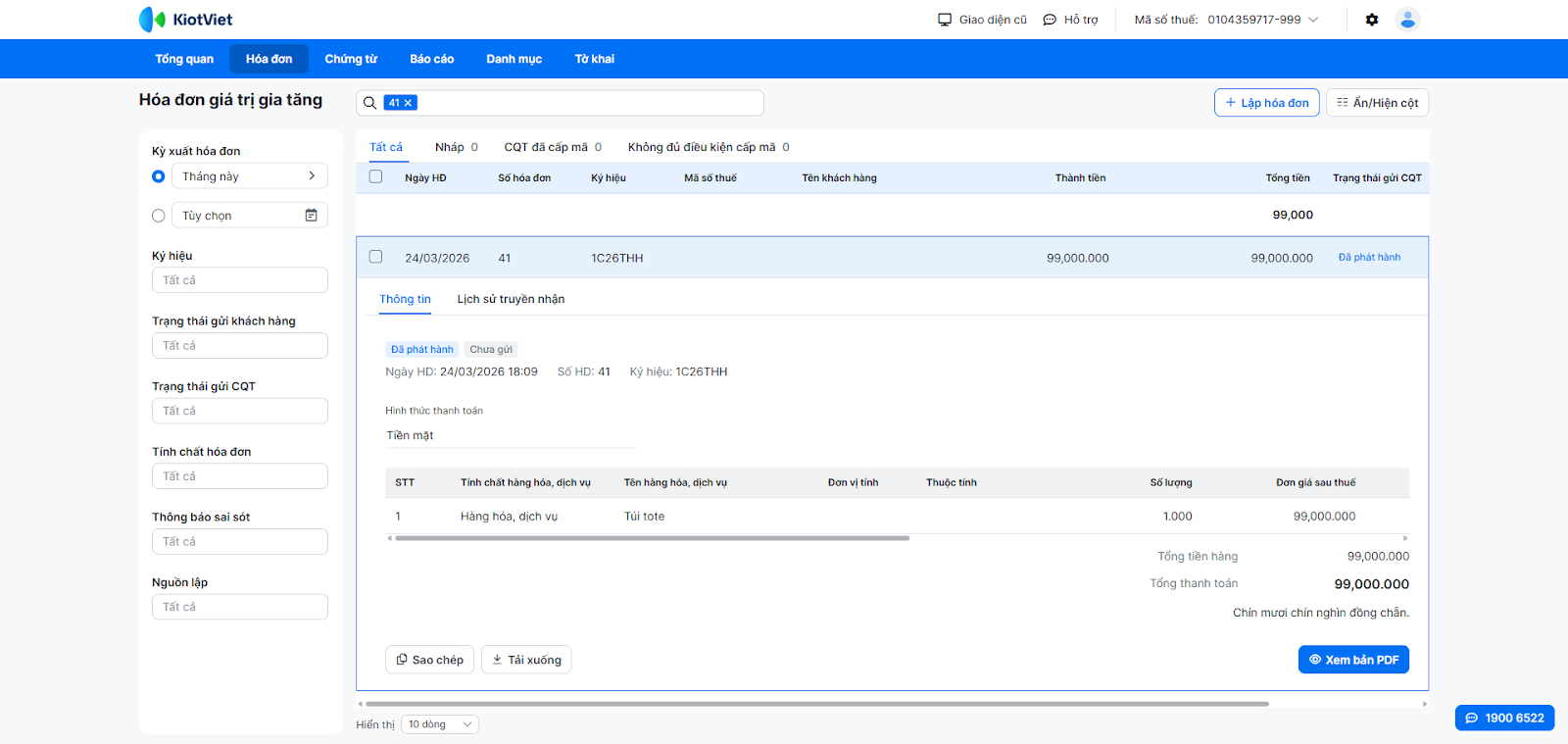Open the '10 dòng' rows dropdown
Image resolution: width=1568 pixels, height=744 pixels.
[440, 724]
